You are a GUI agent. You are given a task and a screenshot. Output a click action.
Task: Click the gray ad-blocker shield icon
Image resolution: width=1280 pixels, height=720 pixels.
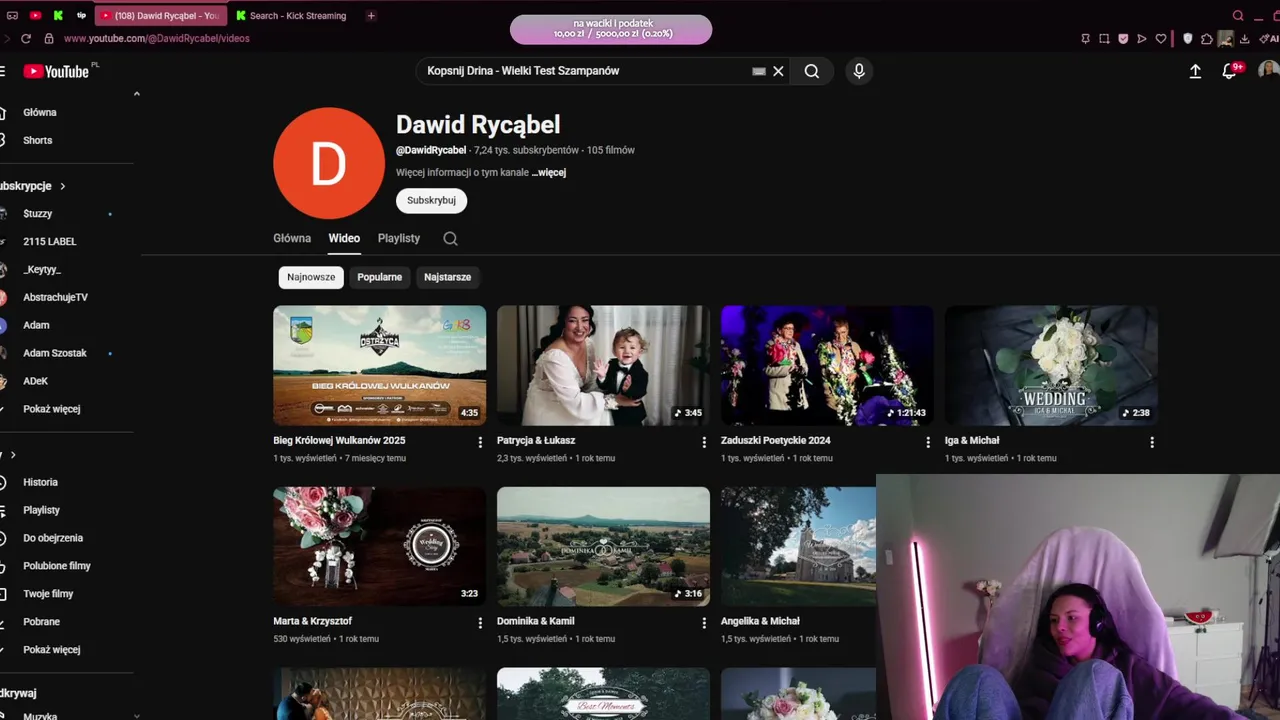coord(1188,39)
